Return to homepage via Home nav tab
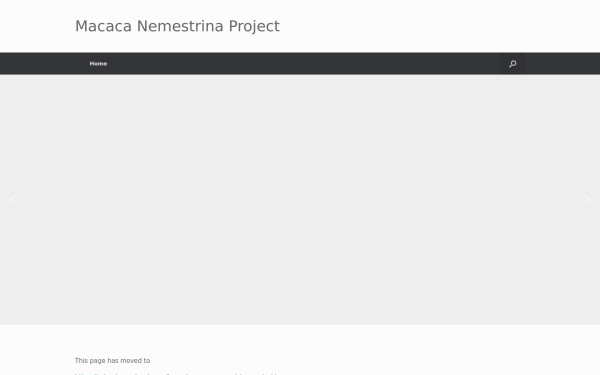The width and height of the screenshot is (600, 375). 98,64
